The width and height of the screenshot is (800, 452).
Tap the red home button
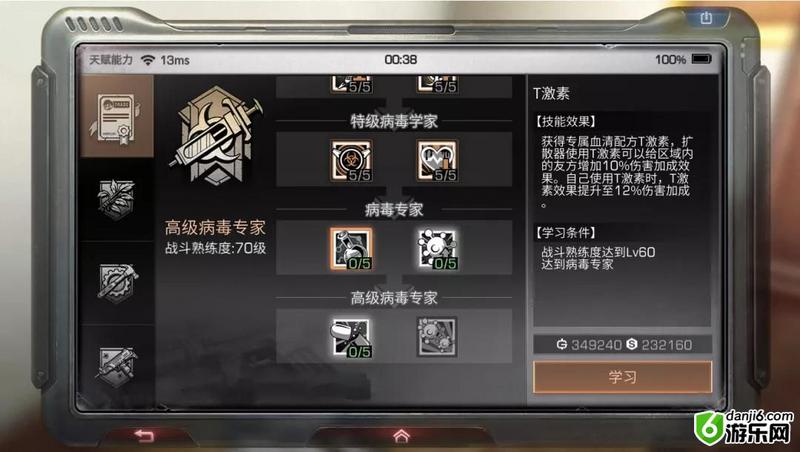coord(402,435)
